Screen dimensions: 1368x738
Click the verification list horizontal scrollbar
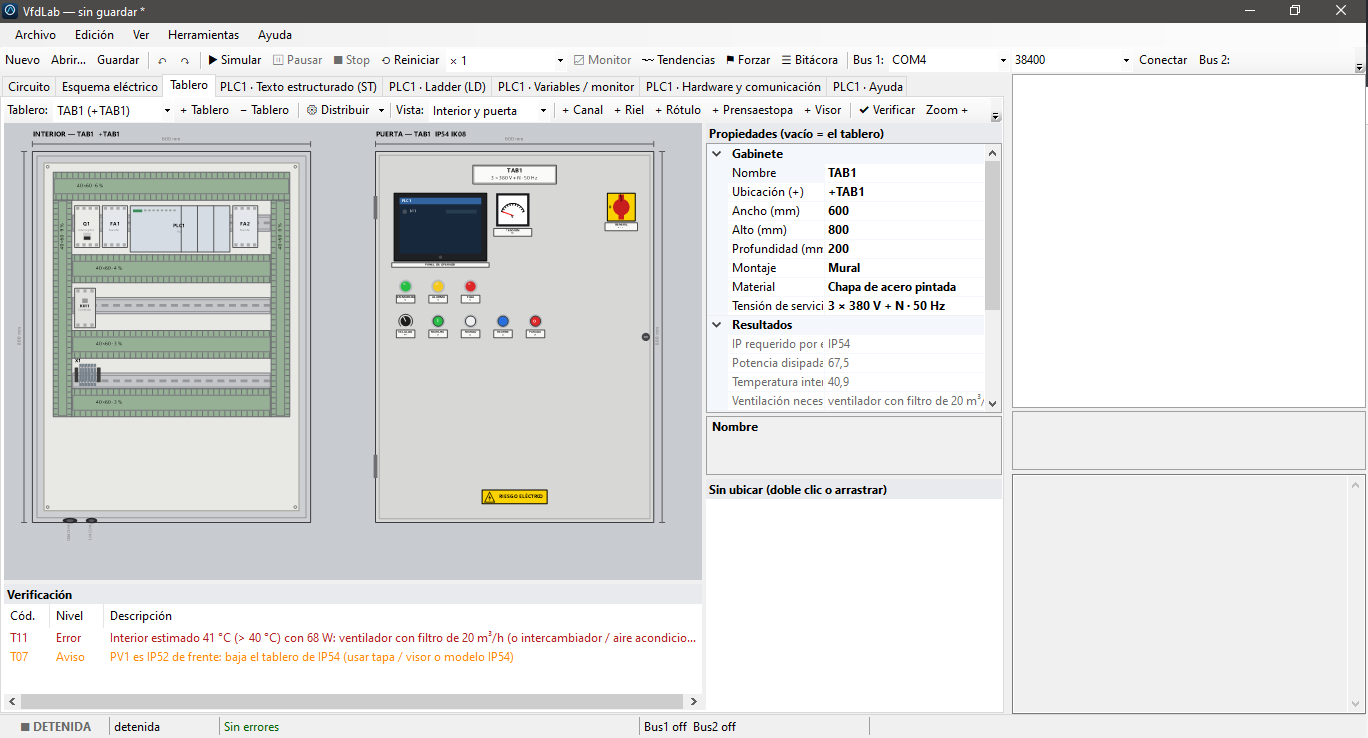(354, 702)
